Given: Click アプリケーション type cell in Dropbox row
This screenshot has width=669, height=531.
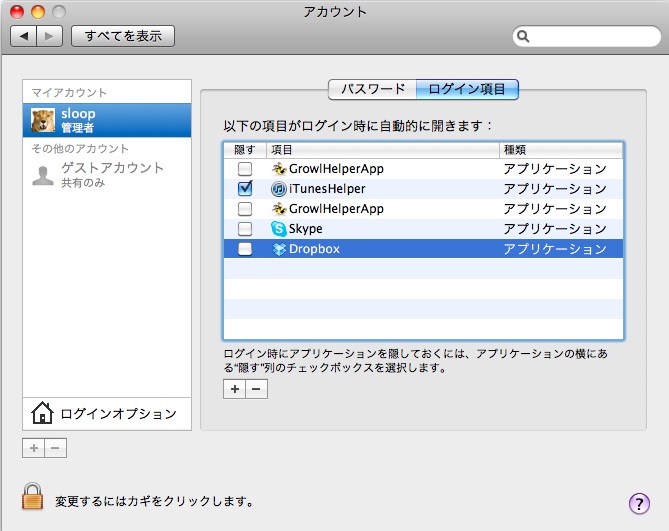Looking at the screenshot, I should [555, 249].
